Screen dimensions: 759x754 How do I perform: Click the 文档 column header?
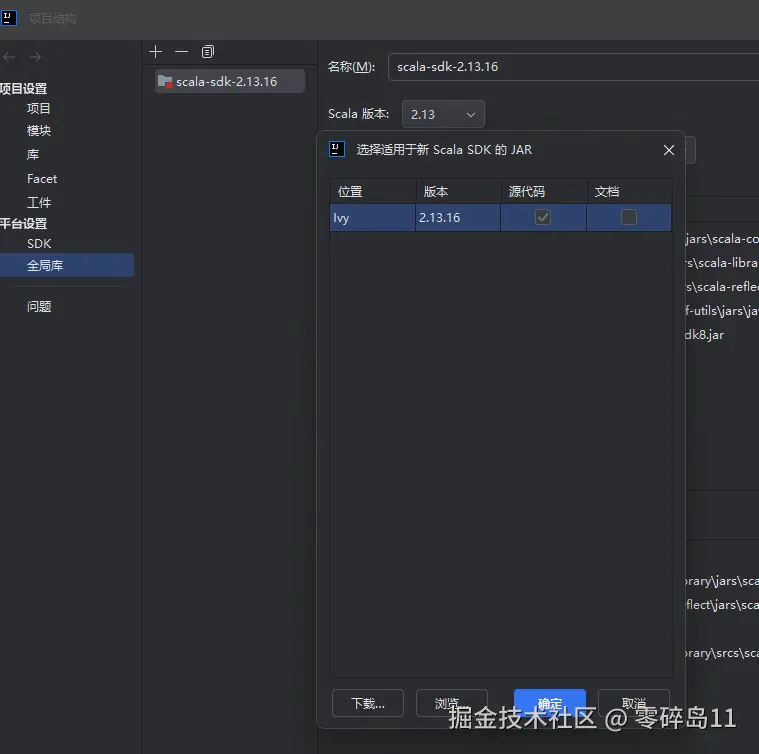click(x=629, y=192)
